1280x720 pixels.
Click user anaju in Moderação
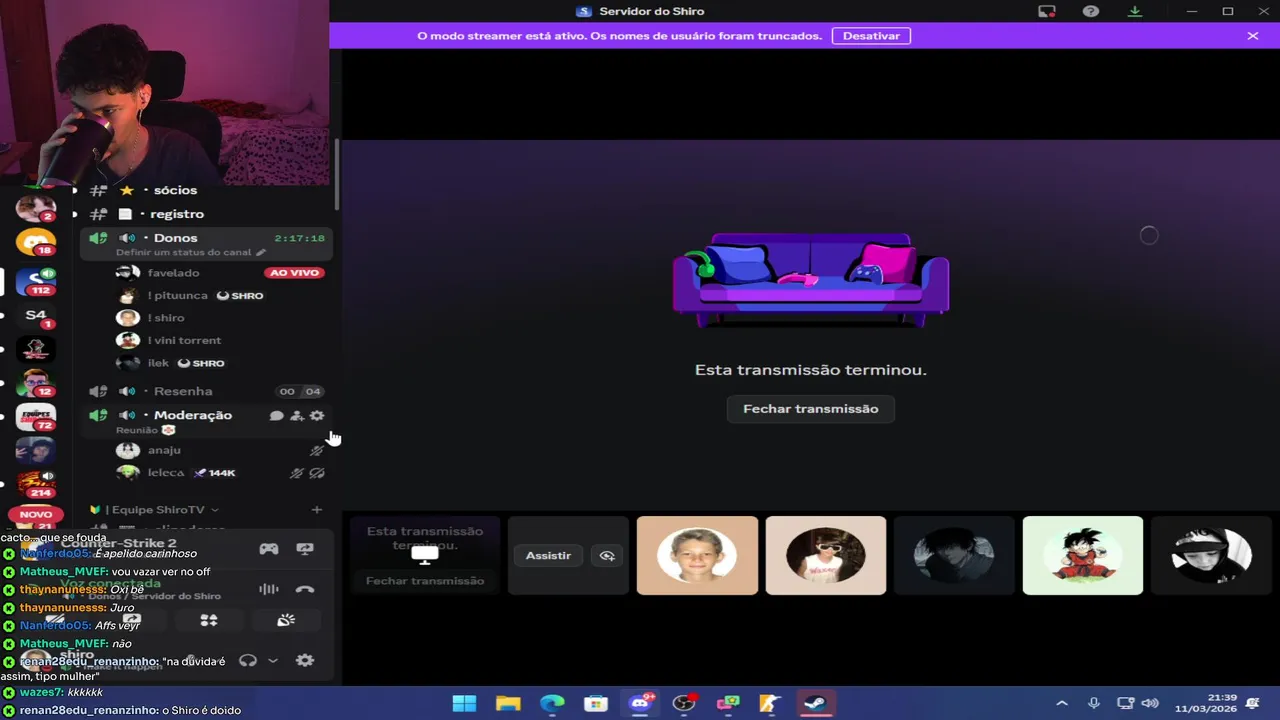tap(164, 451)
